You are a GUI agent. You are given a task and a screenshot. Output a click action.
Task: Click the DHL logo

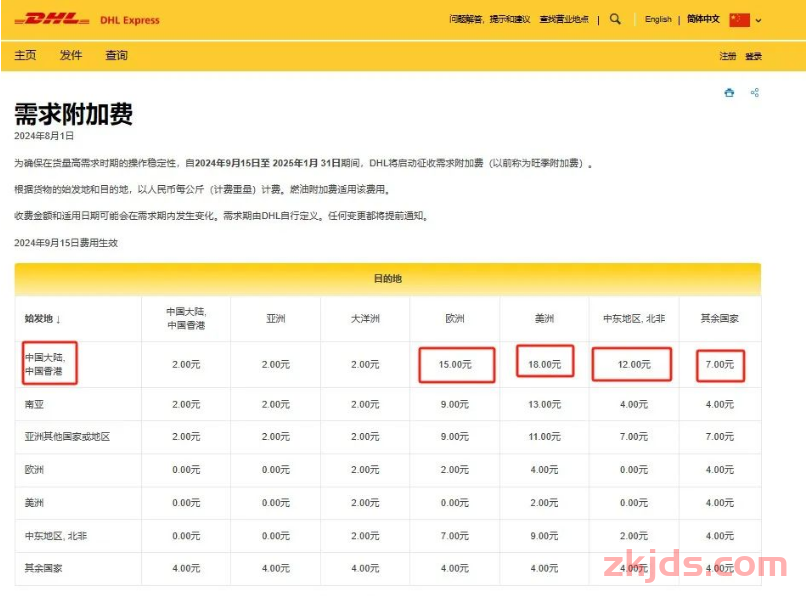(52, 20)
